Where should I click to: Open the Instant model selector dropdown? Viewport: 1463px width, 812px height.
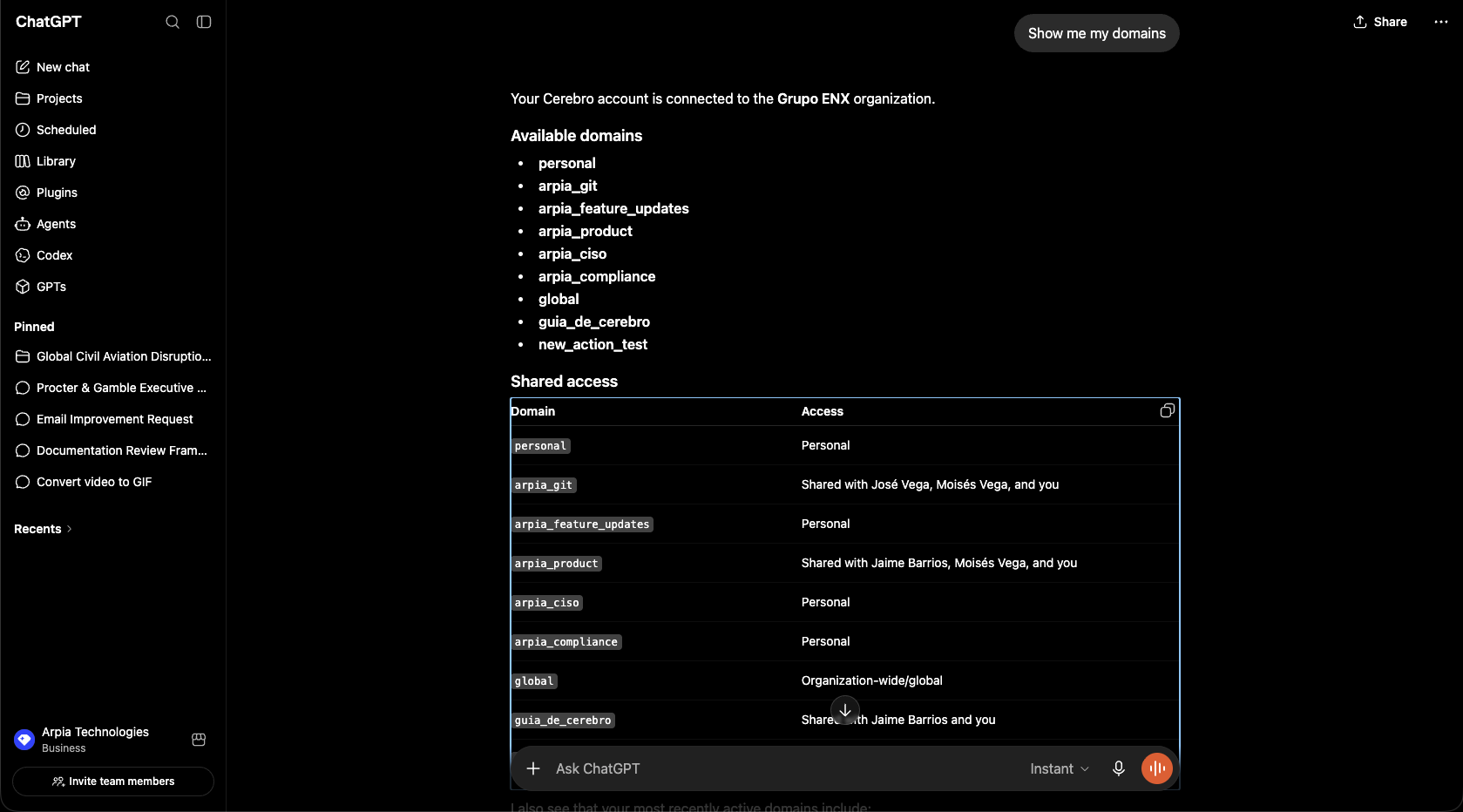coord(1060,768)
